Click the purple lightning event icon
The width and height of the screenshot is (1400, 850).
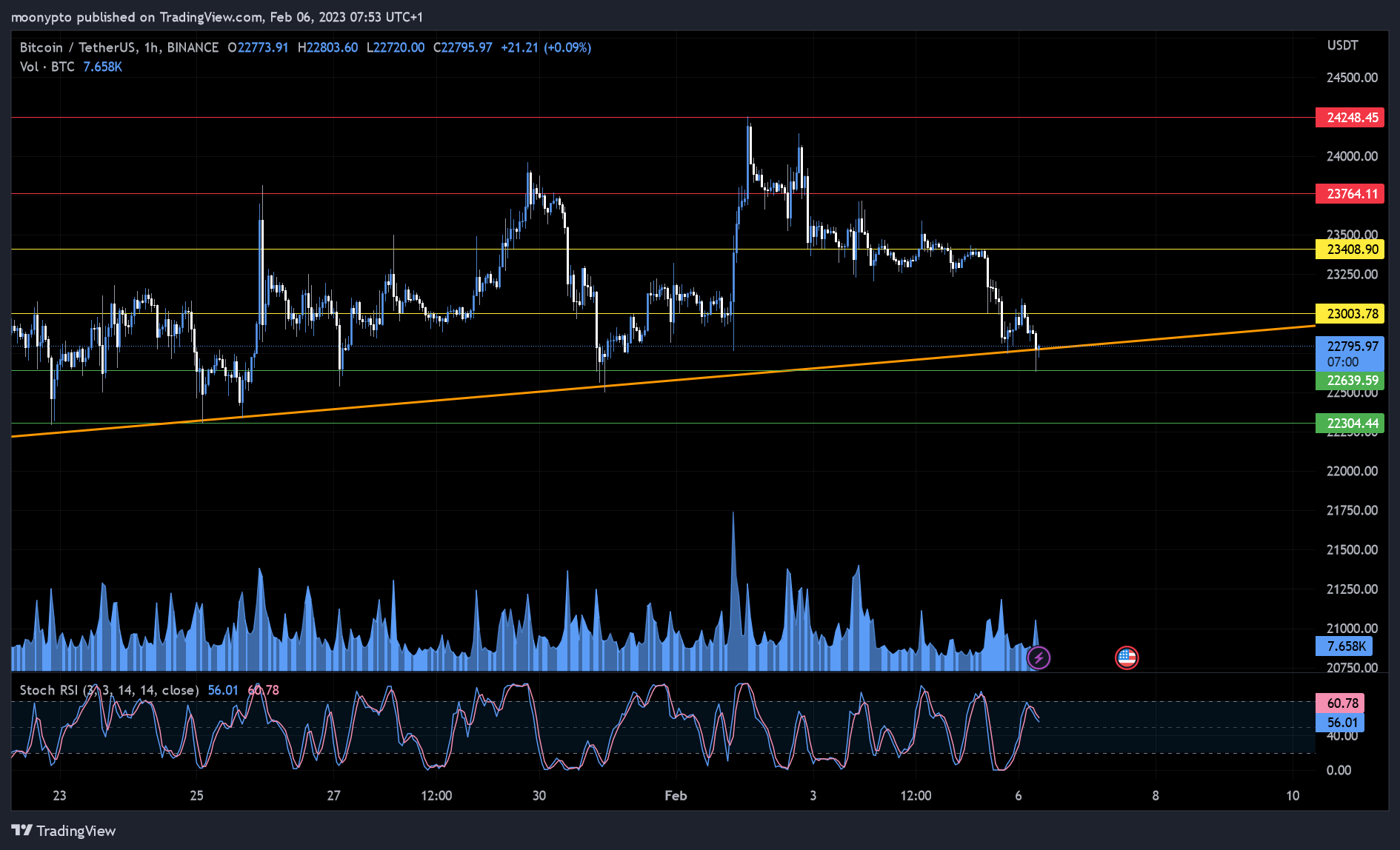point(1039,657)
